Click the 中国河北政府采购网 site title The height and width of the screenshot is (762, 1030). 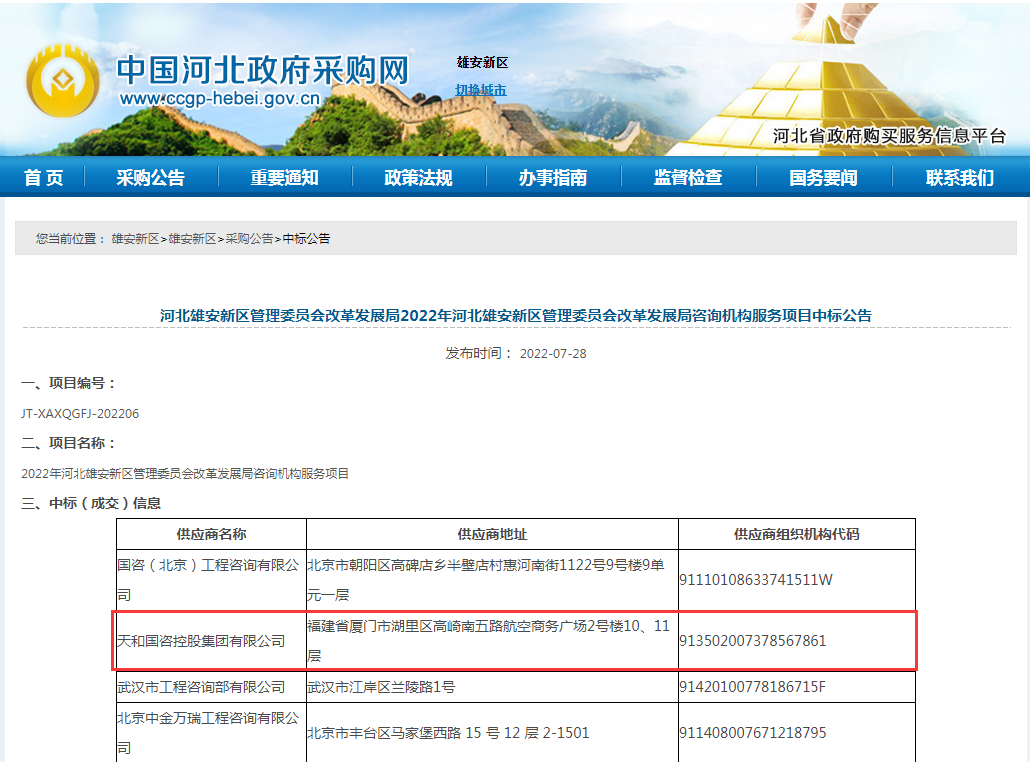tap(263, 70)
